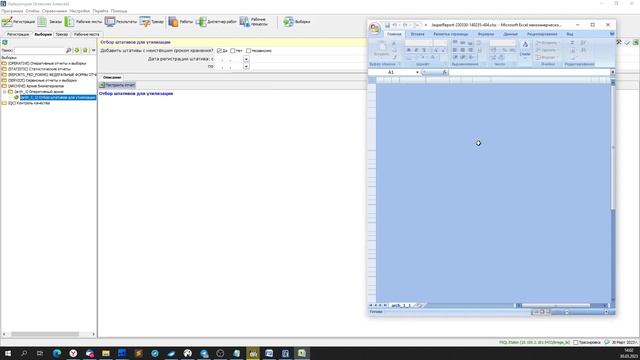Click the Excel help icon at ribbon right
This screenshot has height=360, width=640.
pyautogui.click(x=612, y=34)
